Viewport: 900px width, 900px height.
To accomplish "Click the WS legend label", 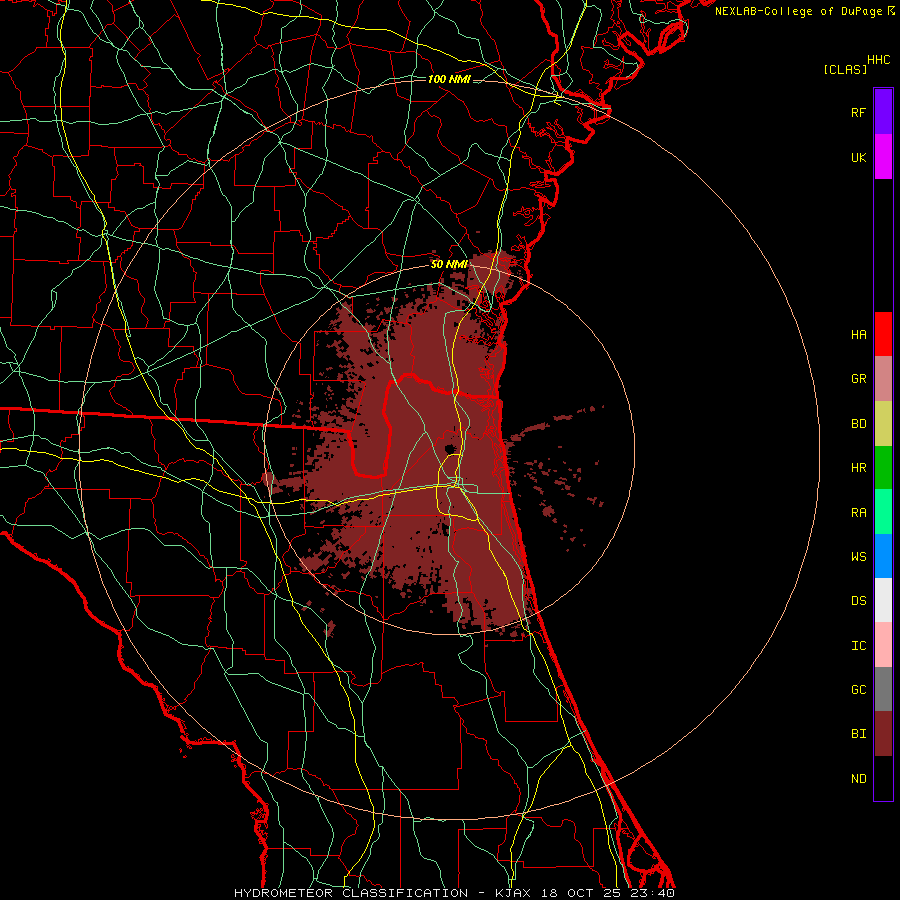I will click(x=858, y=557).
